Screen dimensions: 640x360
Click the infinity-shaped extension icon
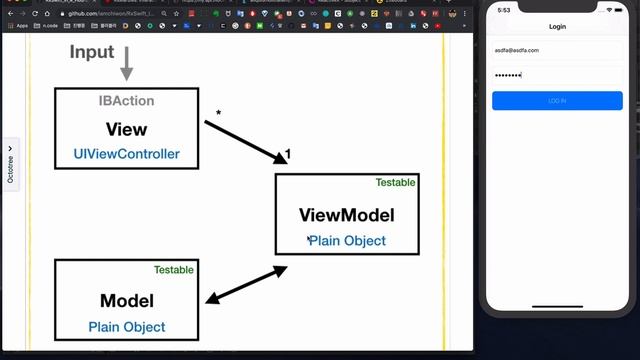[x=313, y=13]
